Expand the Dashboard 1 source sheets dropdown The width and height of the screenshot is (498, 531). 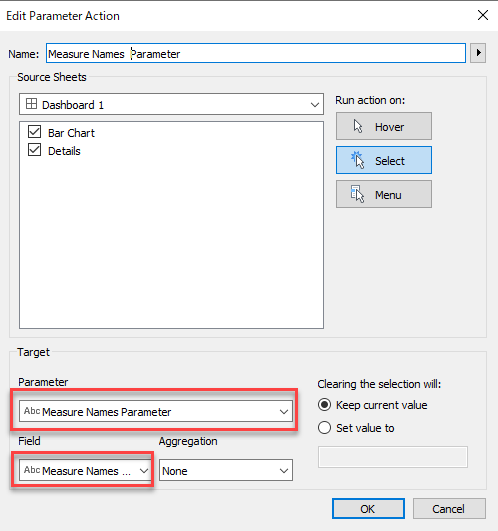coord(171,104)
